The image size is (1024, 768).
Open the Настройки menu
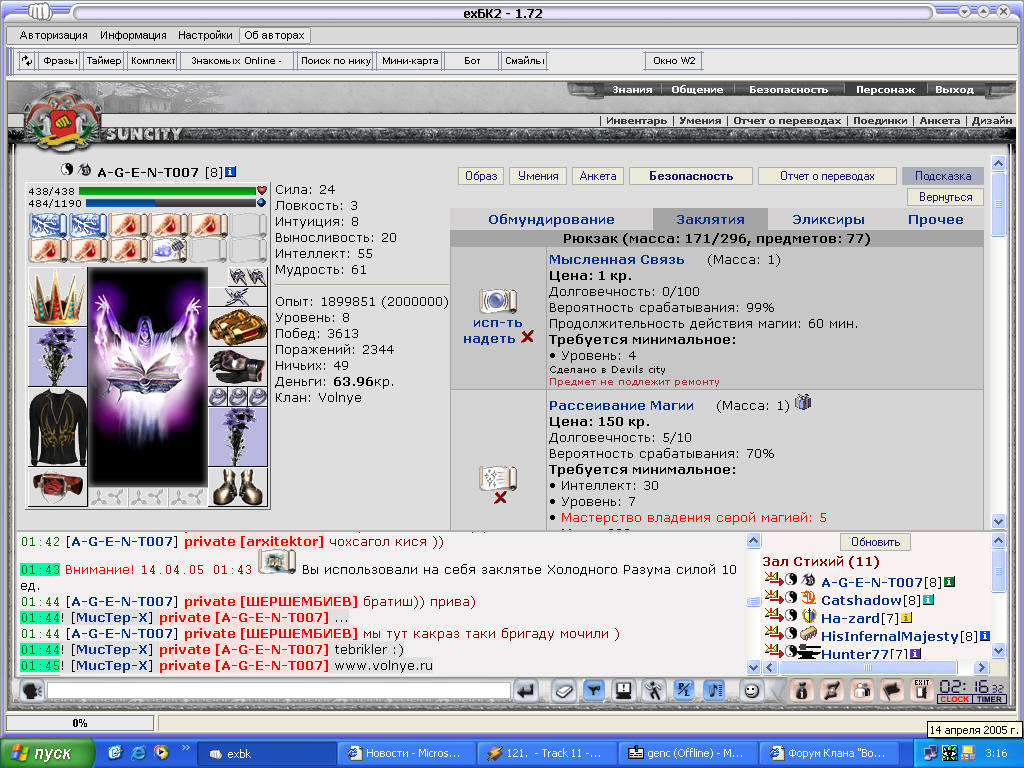click(205, 35)
